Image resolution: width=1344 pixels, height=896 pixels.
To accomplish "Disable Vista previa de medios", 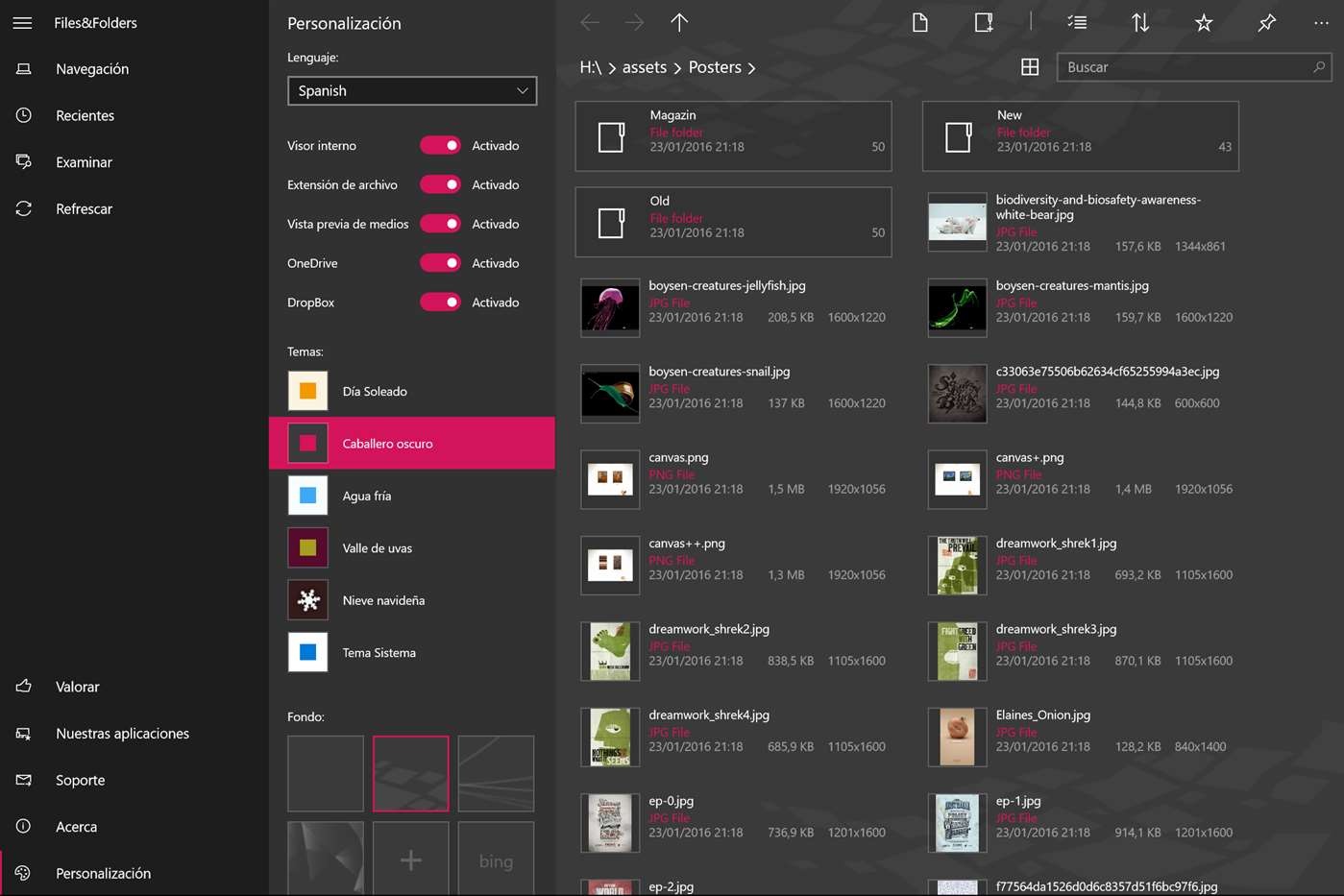I will tap(440, 224).
